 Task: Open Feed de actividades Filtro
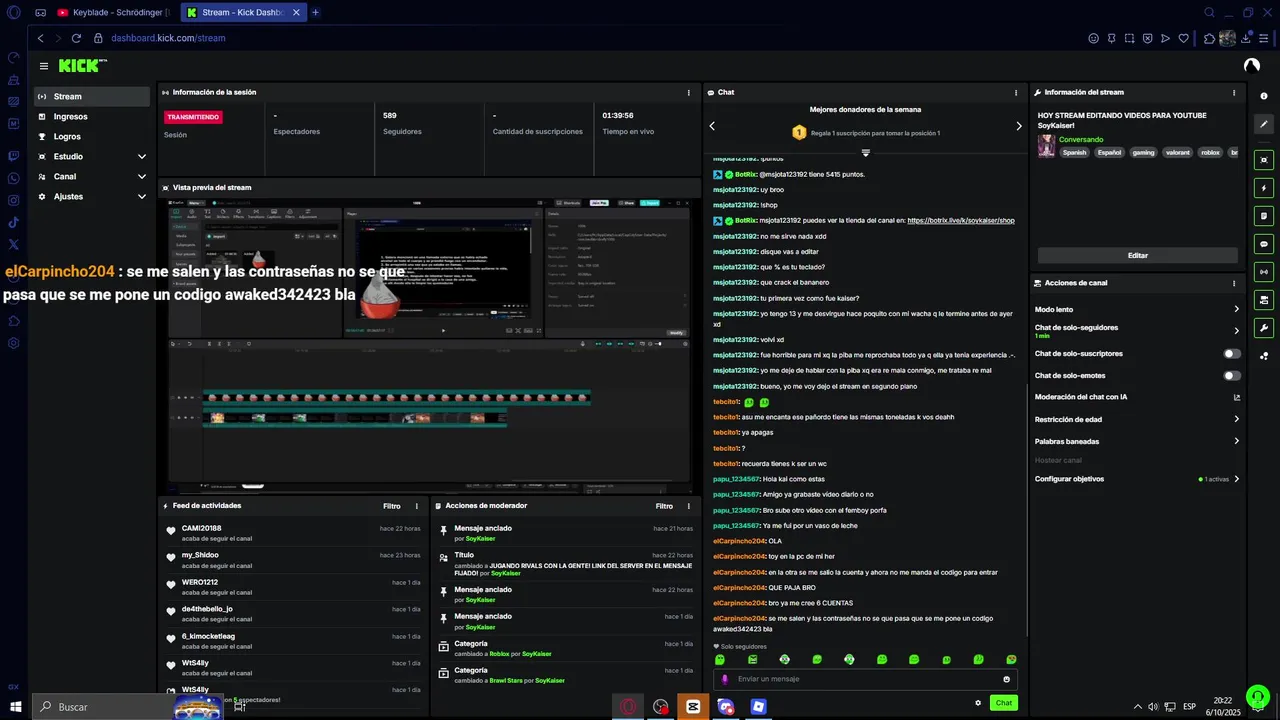(391, 506)
